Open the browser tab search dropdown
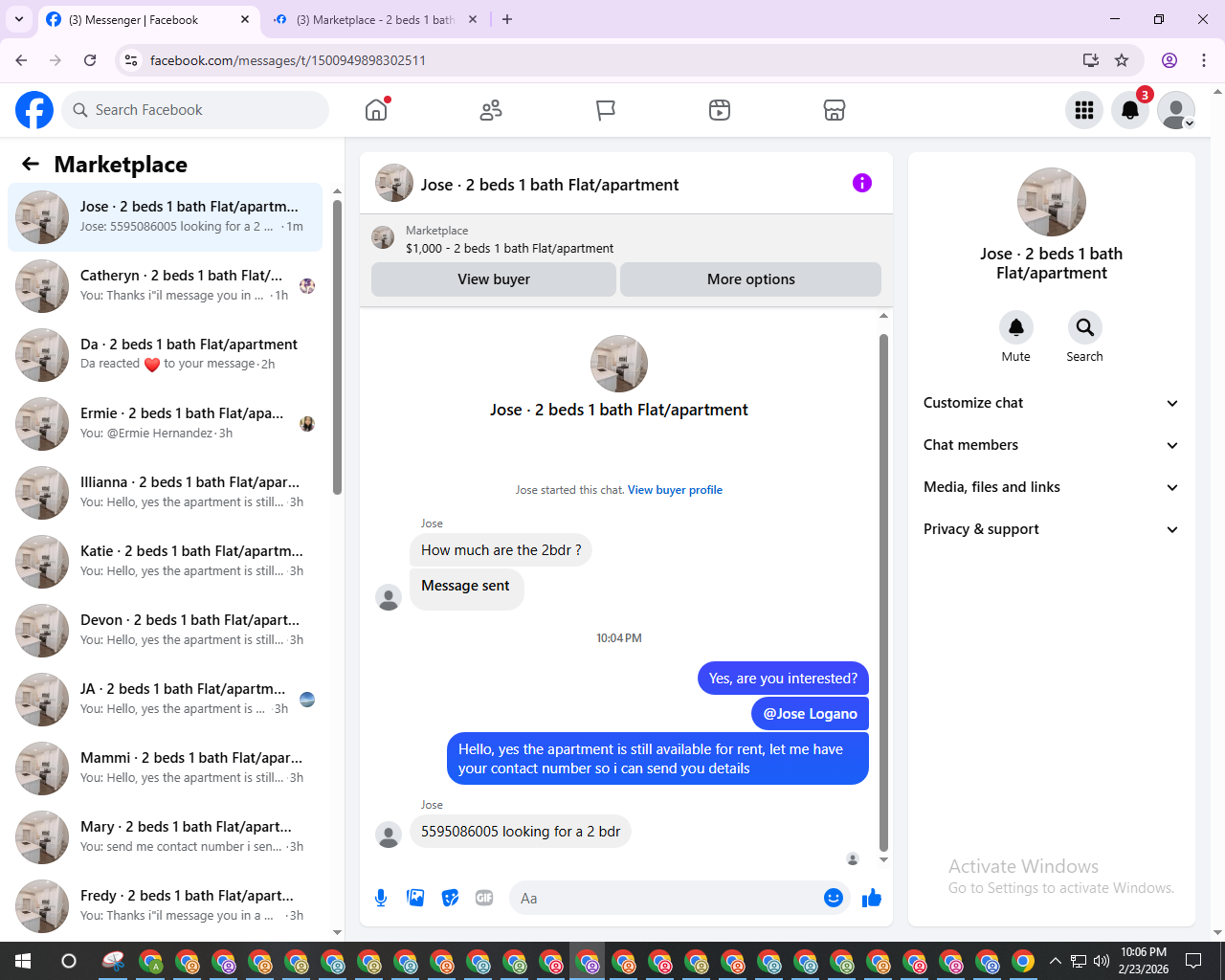 coord(19,19)
